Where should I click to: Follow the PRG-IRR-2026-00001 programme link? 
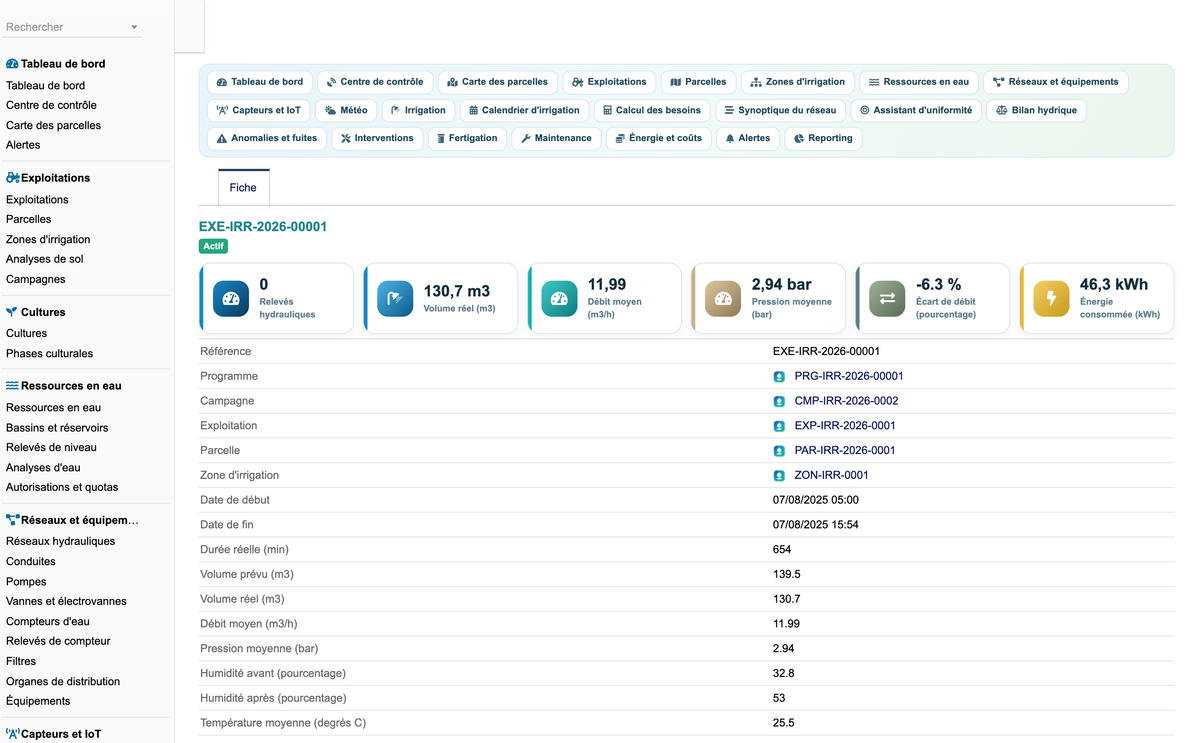[849, 377]
